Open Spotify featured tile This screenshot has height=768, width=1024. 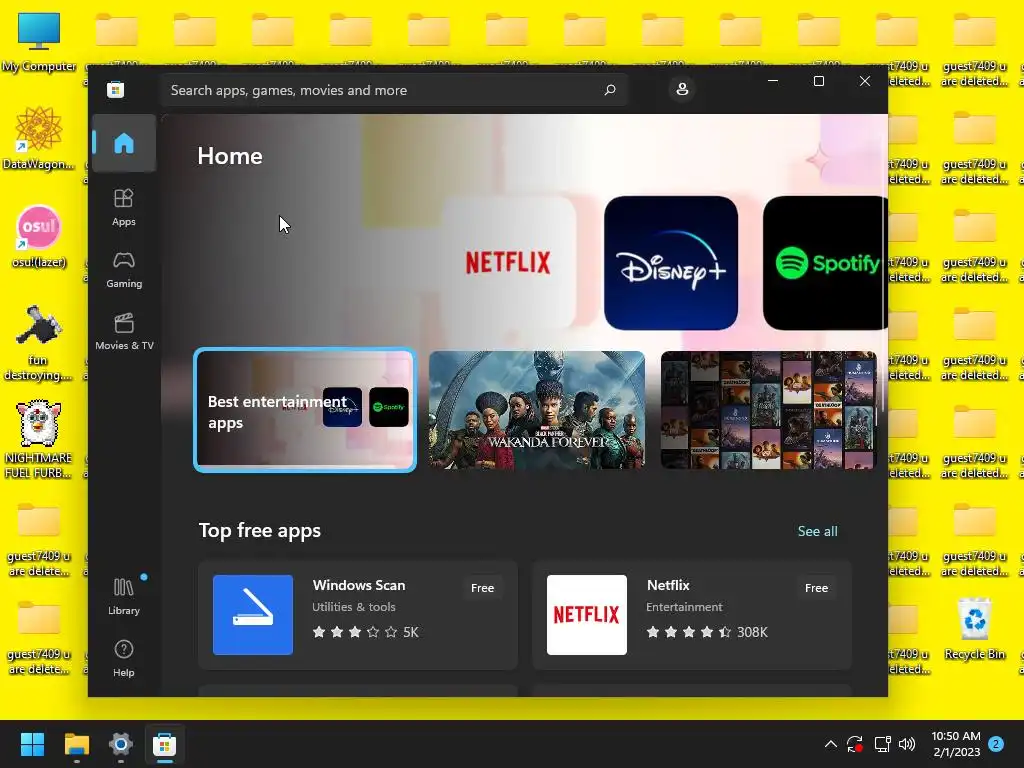tap(825, 263)
